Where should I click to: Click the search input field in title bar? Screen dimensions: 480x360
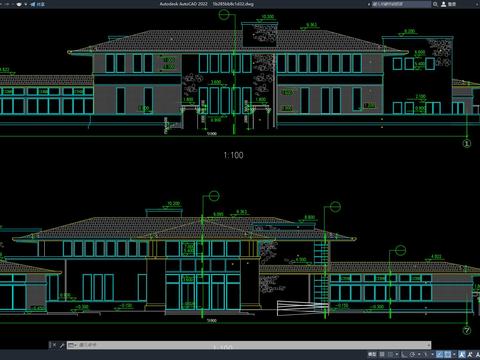pos(401,4)
